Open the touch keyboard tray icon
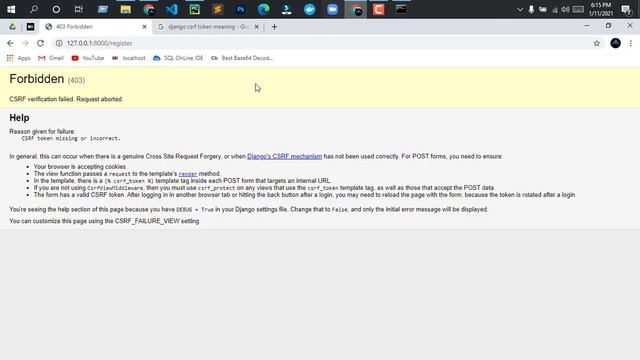The width and height of the screenshot is (640, 360). coord(578,9)
